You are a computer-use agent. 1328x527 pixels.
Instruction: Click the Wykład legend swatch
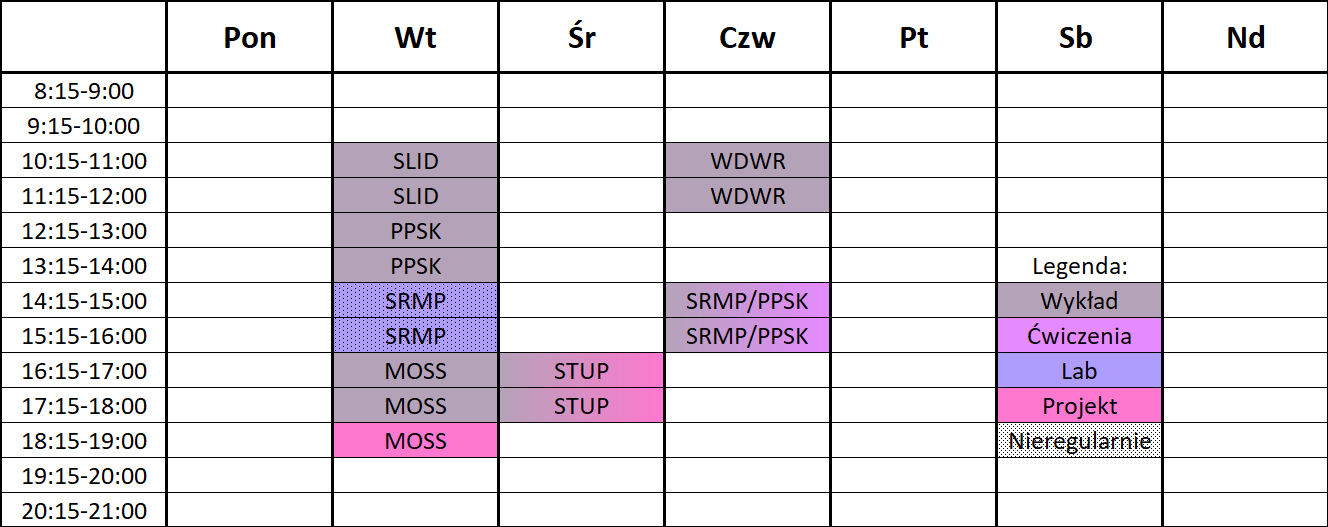tap(1079, 301)
